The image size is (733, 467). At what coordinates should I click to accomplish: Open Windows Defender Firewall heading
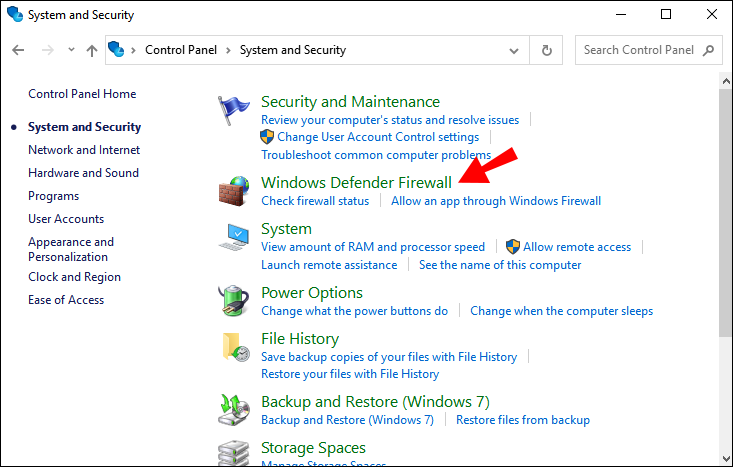(356, 182)
